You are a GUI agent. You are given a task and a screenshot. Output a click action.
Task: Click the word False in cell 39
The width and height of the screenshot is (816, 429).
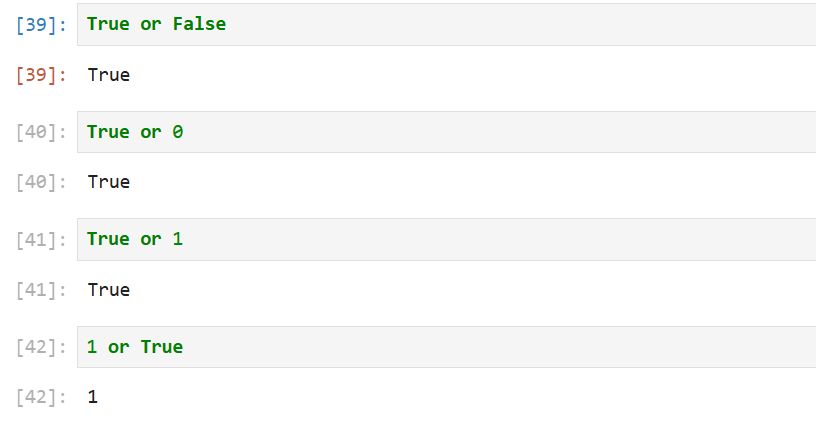[199, 24]
